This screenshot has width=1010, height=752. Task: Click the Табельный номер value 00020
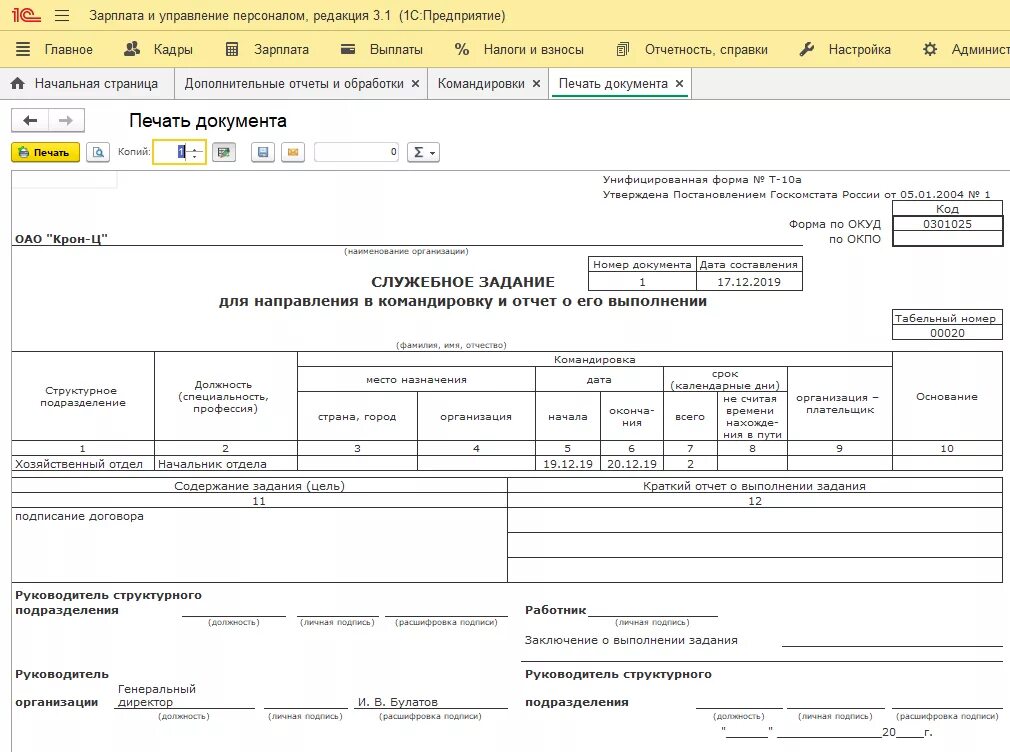(947, 333)
